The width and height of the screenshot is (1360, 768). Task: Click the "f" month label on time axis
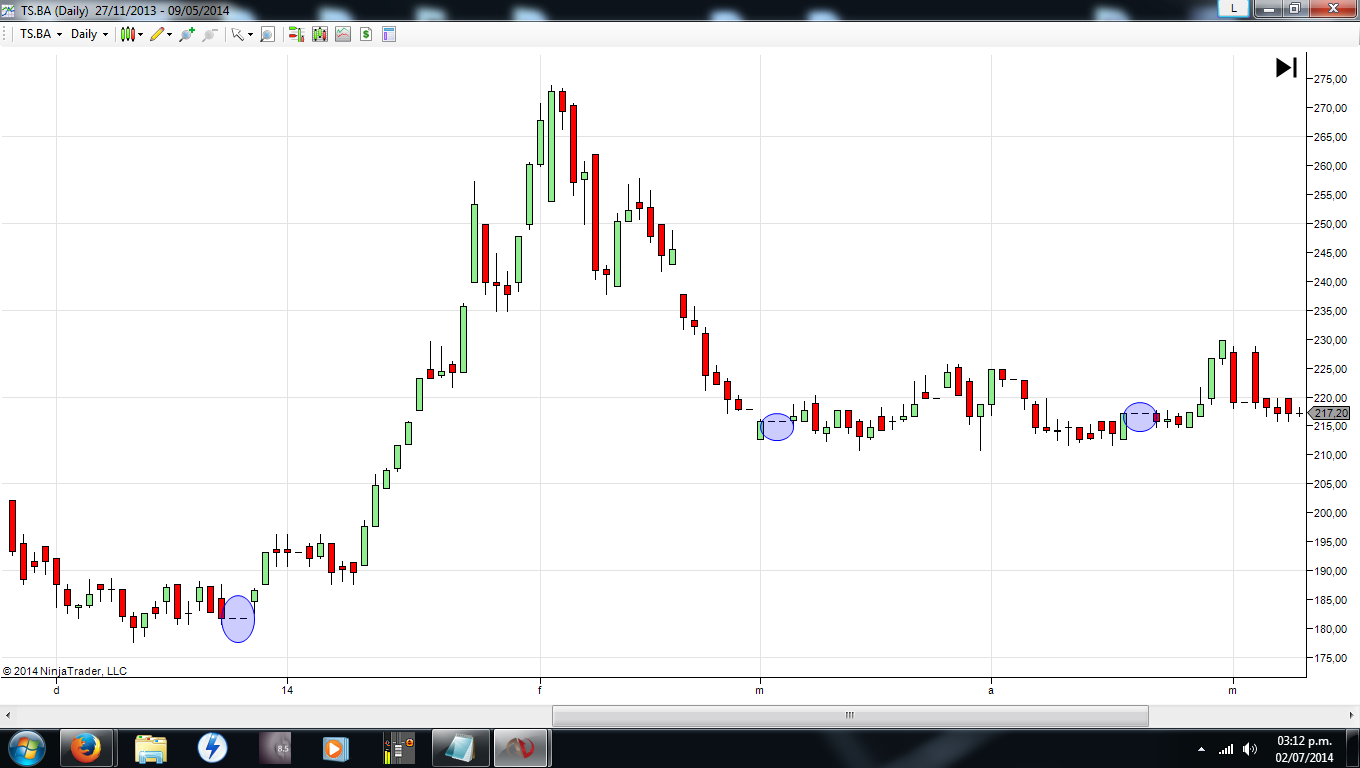[x=540, y=690]
